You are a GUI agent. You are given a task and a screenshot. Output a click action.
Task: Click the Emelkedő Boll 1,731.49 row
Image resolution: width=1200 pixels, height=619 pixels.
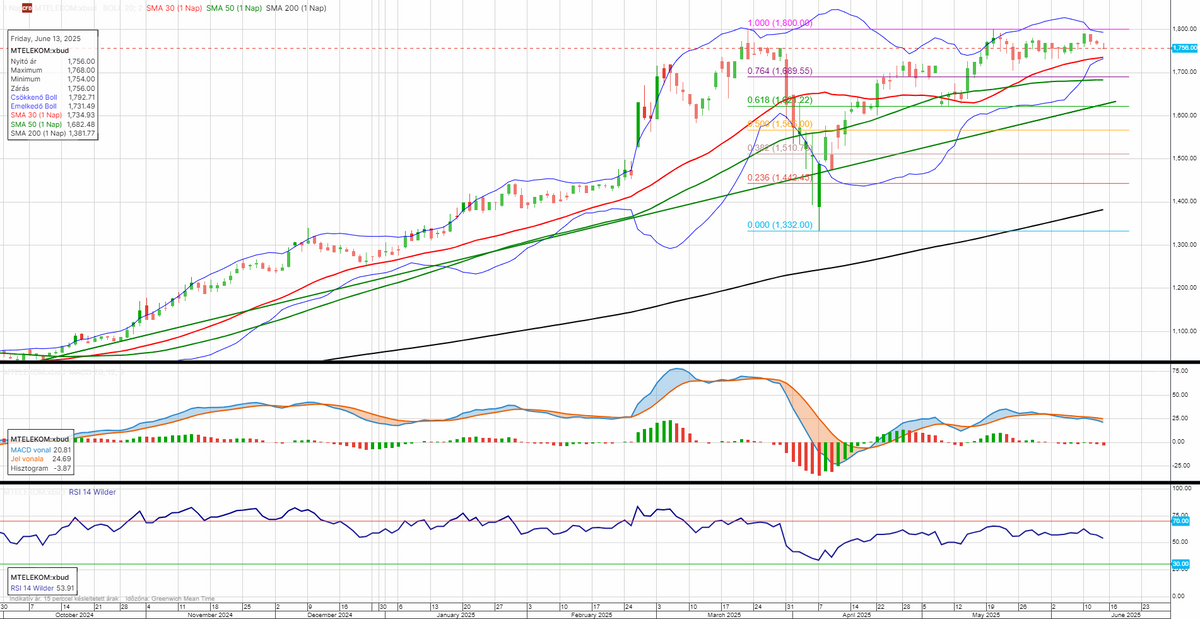click(53, 106)
